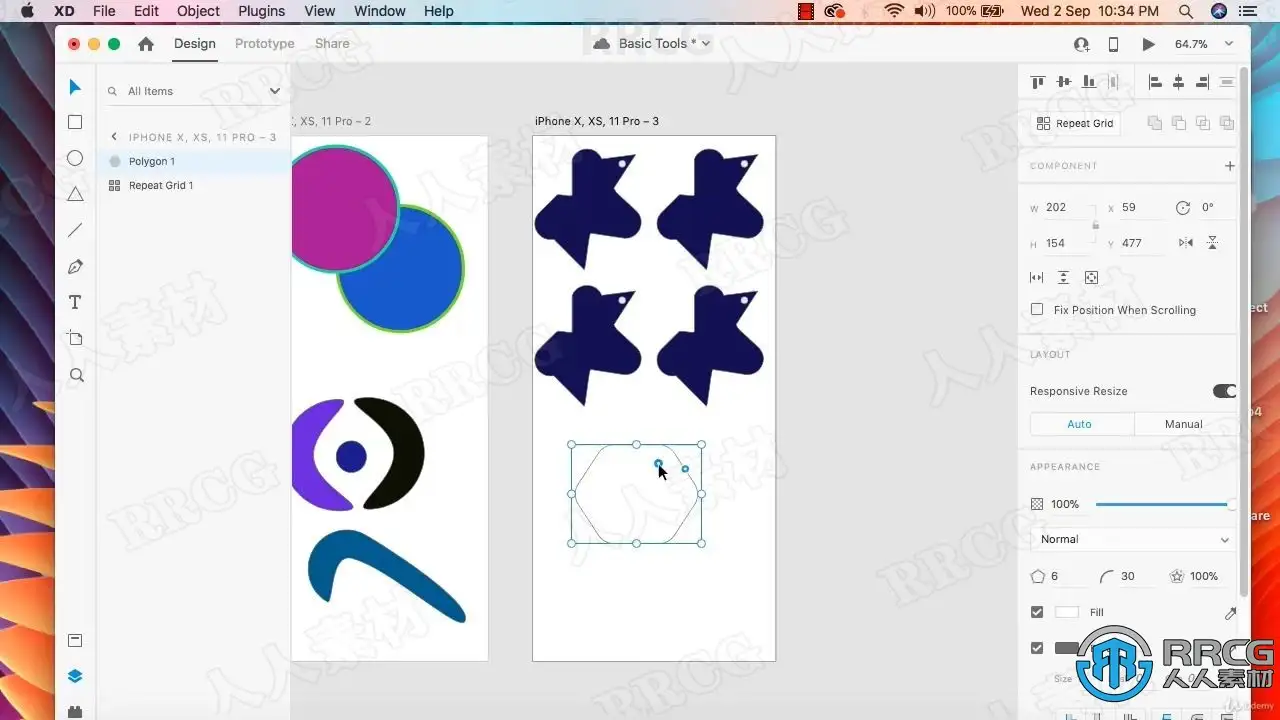
Task: Toggle the Responsive Resize switch
Action: [x=1225, y=391]
